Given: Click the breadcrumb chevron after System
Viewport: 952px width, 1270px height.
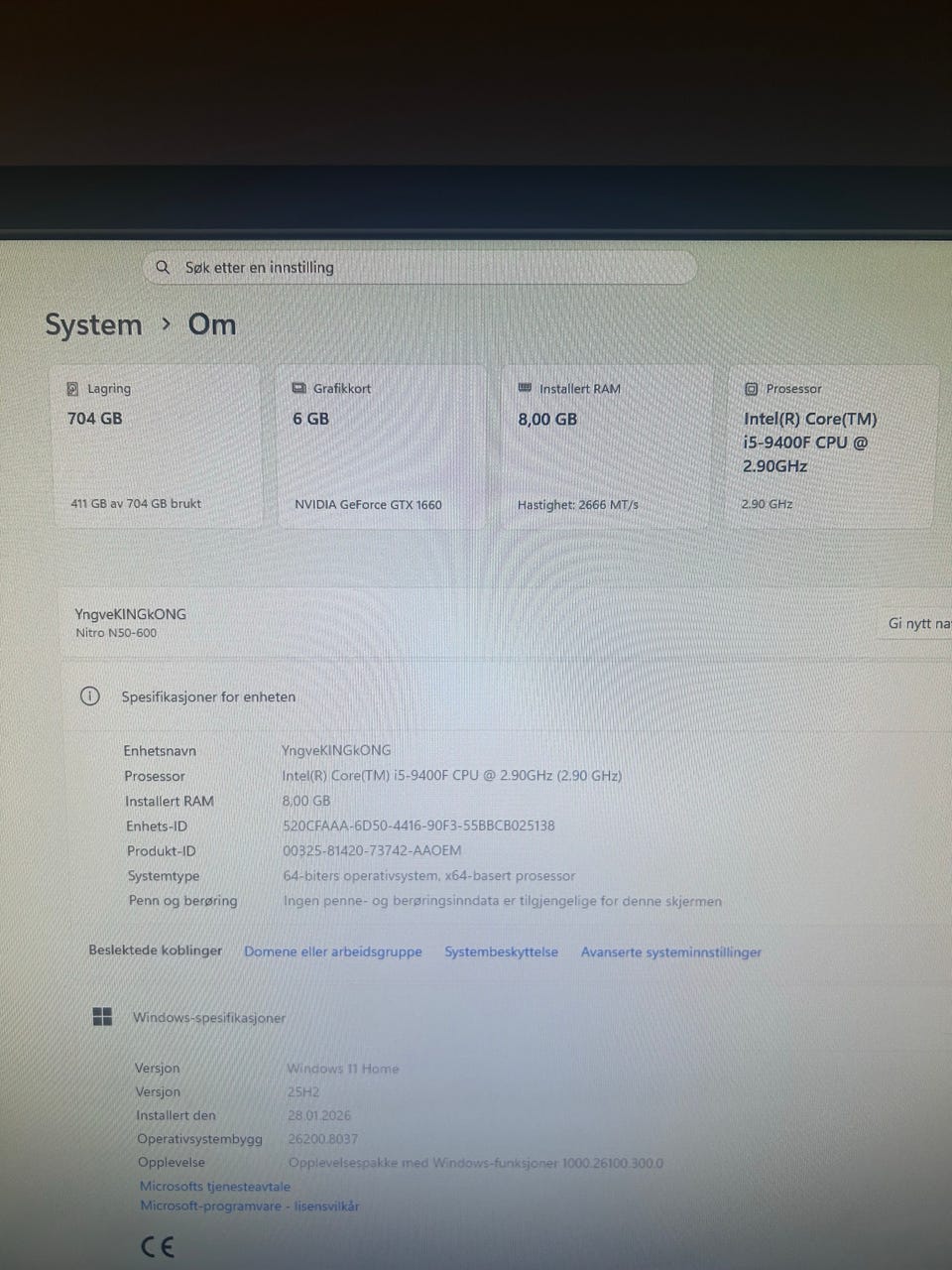Looking at the screenshot, I should tap(166, 323).
